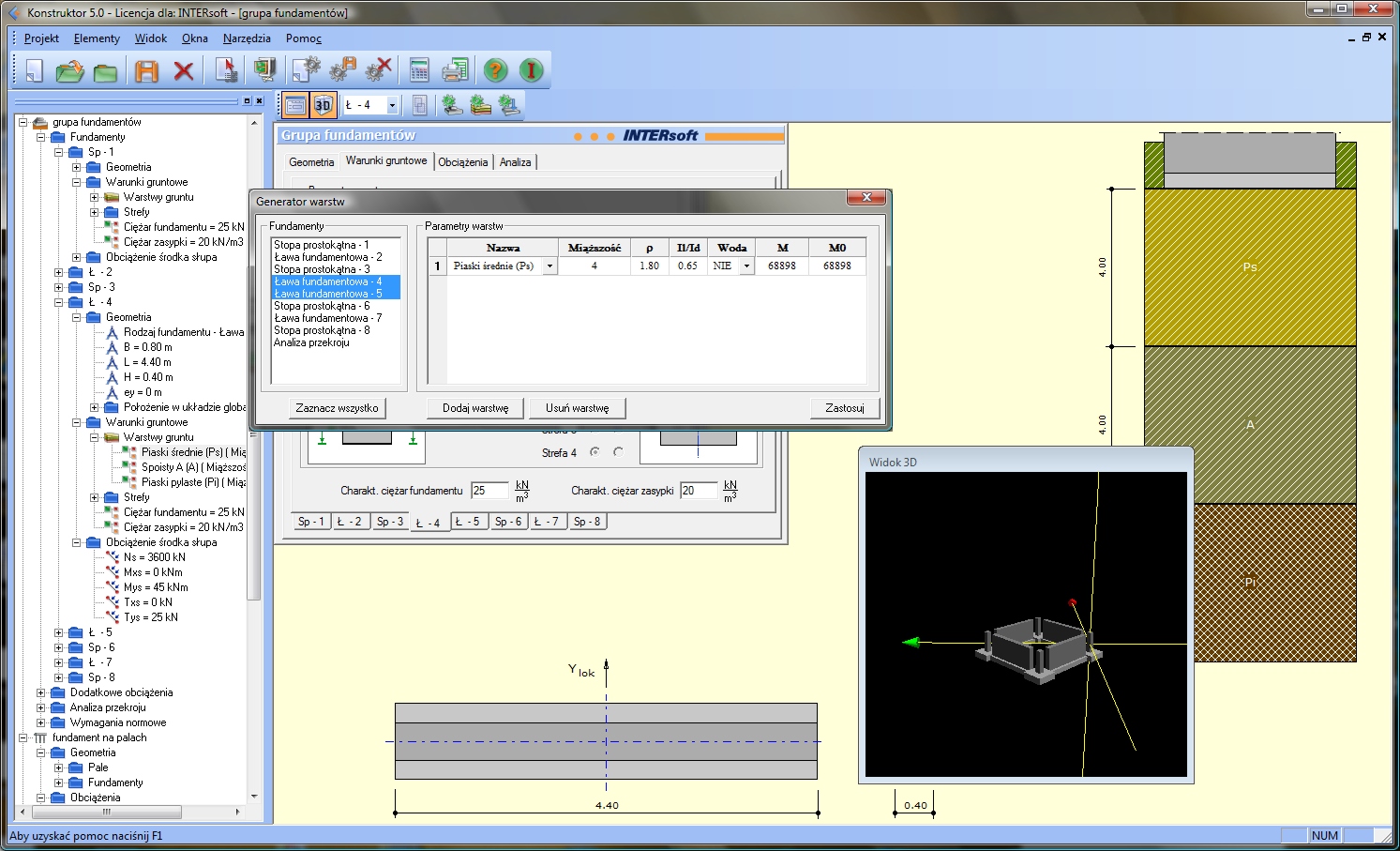The height and width of the screenshot is (851, 1400).
Task: Expand the Pale tree node
Action: tap(58, 767)
